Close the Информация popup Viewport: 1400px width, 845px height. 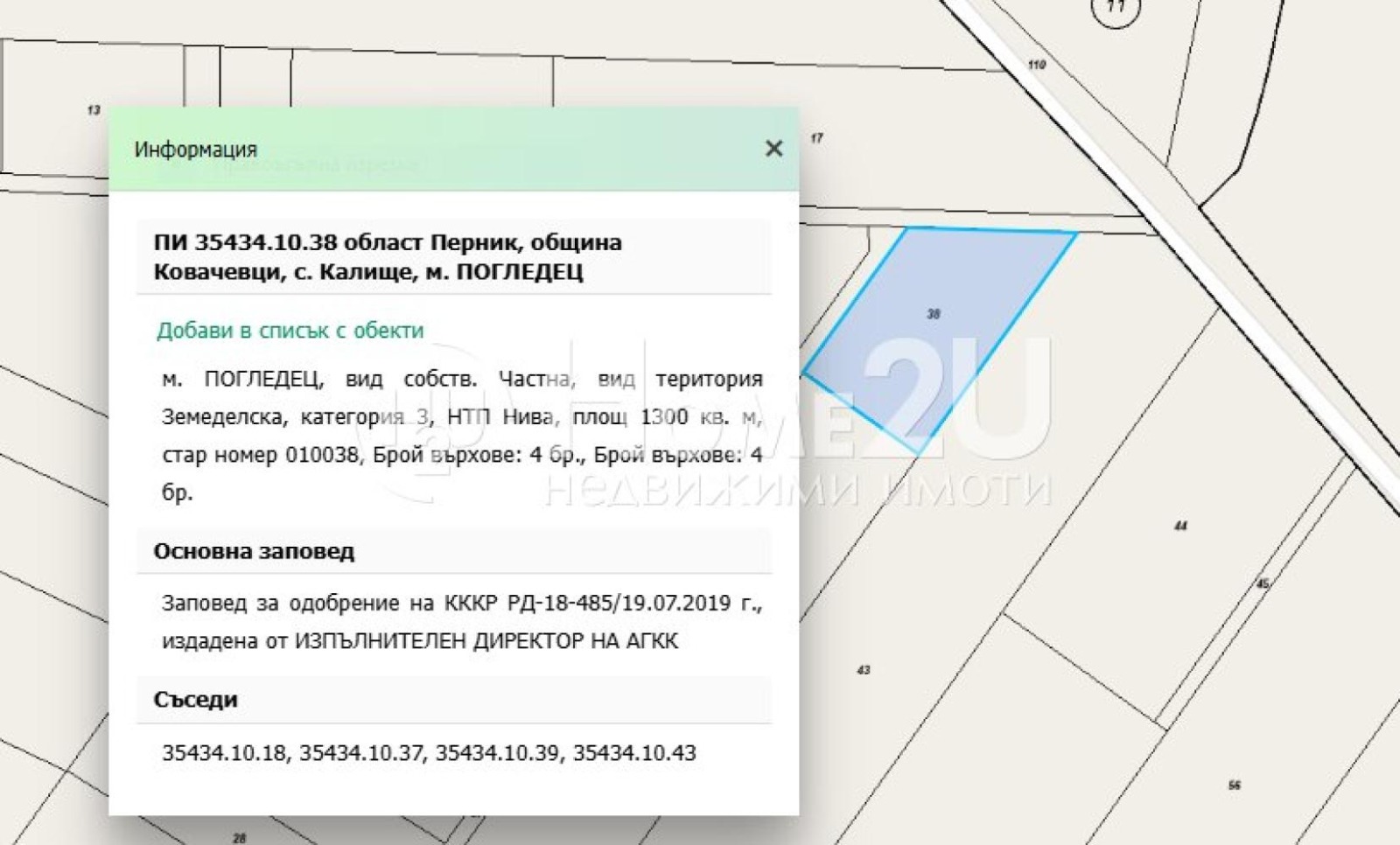pos(773,149)
